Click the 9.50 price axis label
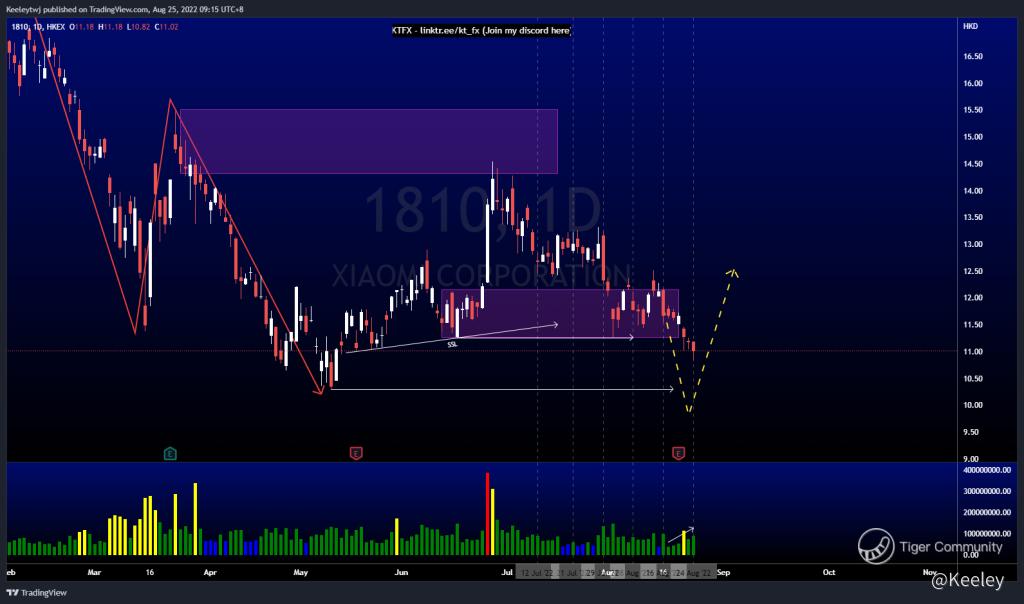 tap(971, 432)
